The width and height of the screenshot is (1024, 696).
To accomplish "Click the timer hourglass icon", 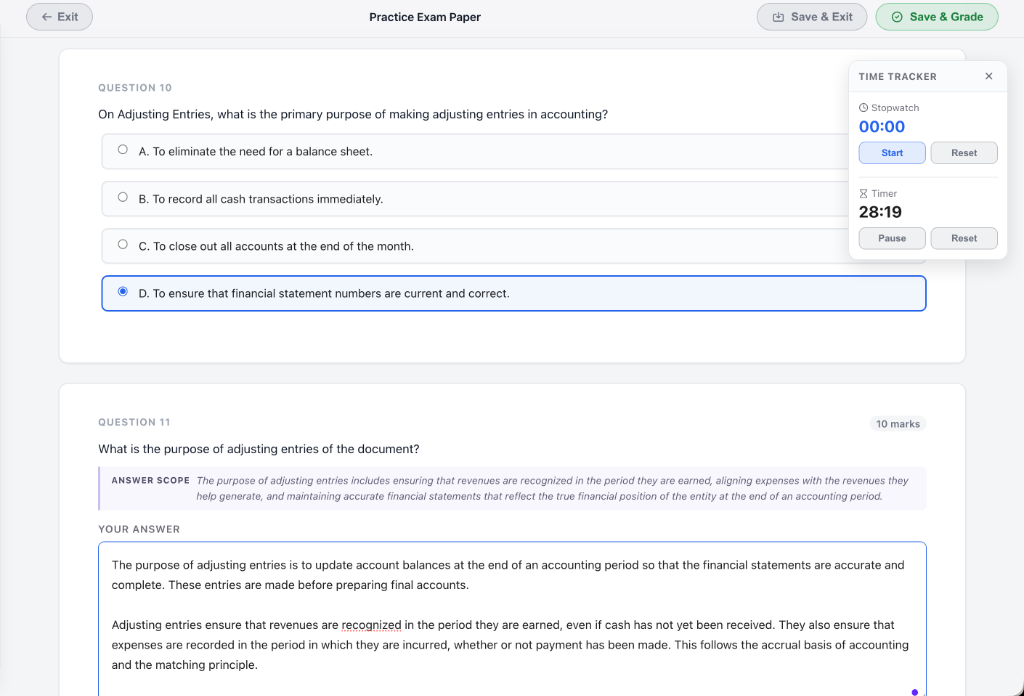I will tap(863, 193).
